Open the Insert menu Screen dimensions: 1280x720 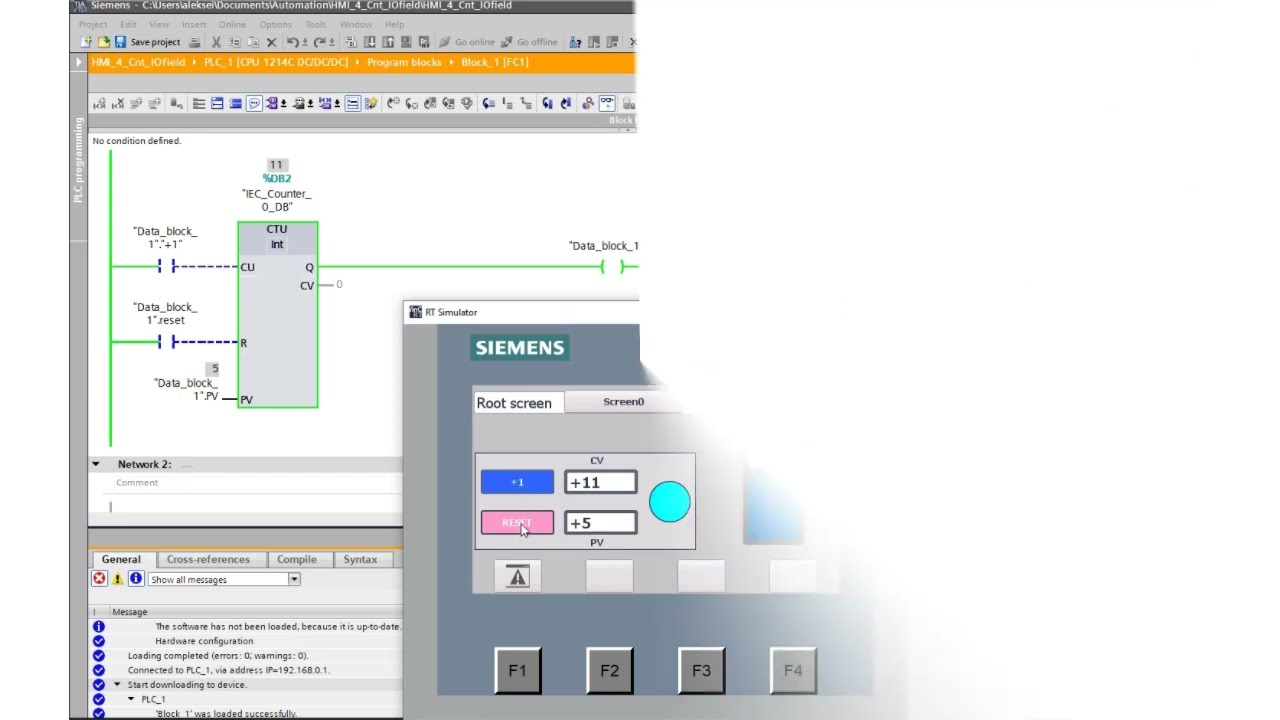click(194, 24)
